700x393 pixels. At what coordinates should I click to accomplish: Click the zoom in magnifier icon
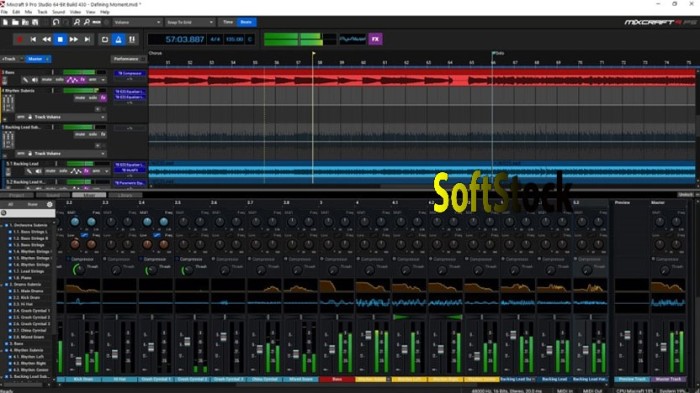click(77, 22)
